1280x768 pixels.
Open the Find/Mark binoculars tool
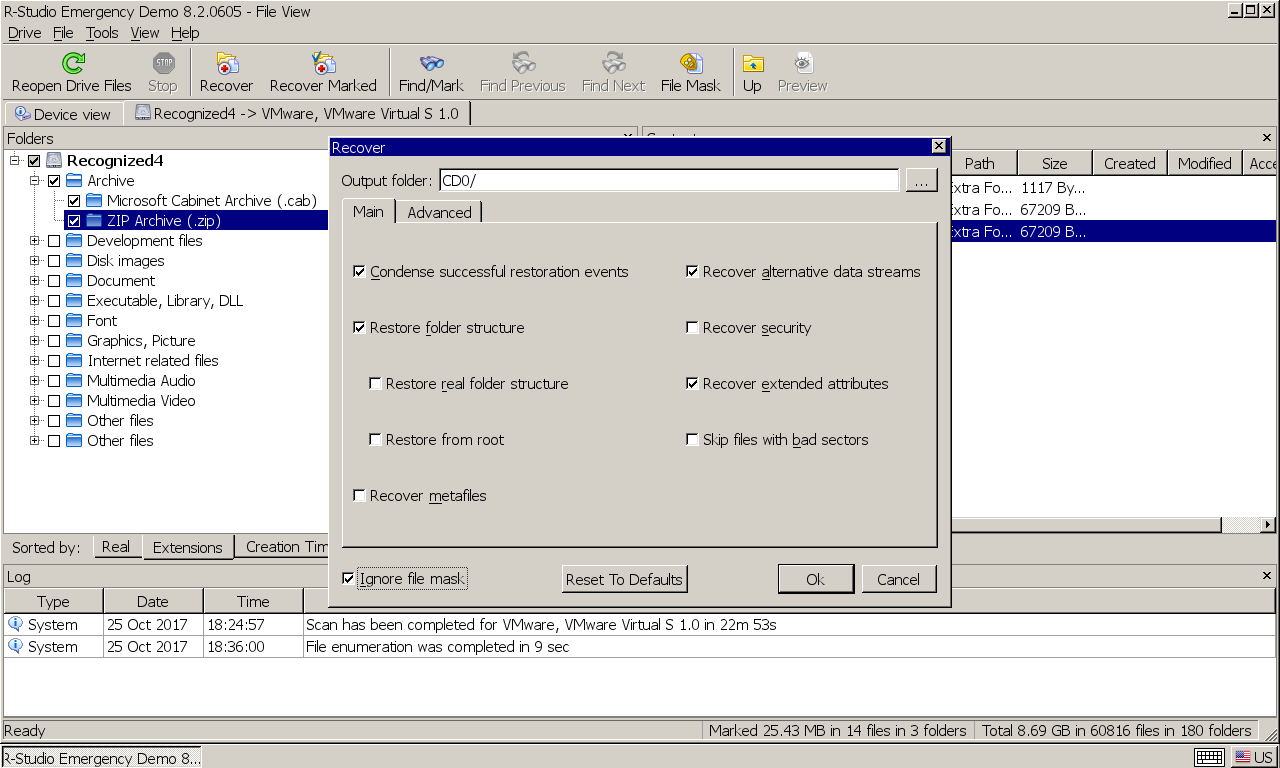431,64
